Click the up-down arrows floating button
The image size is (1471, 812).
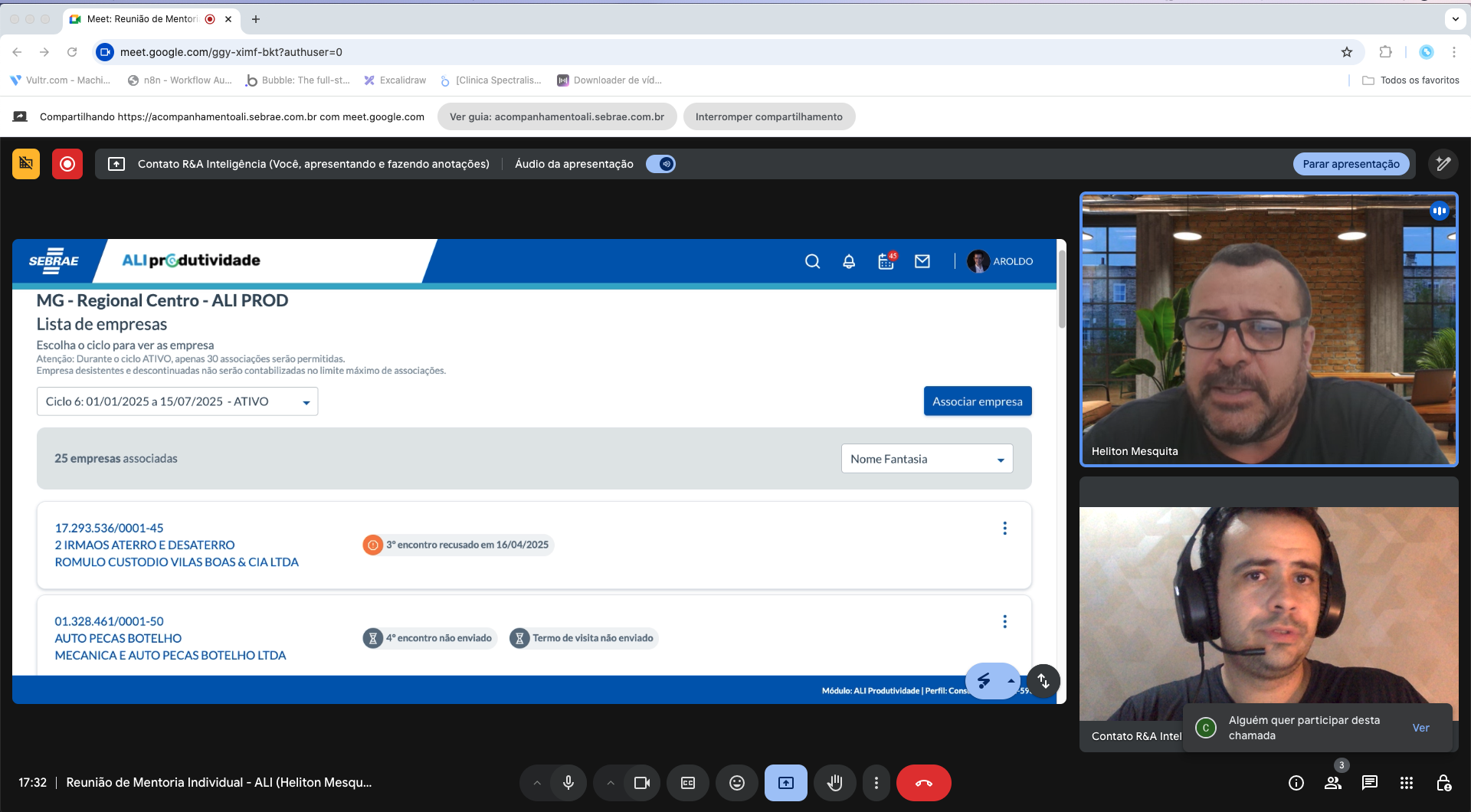(1043, 680)
